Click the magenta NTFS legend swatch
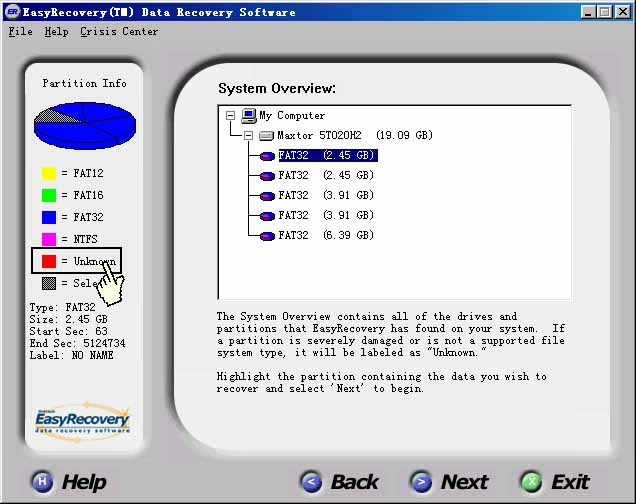The height and width of the screenshot is (504, 636). [x=48, y=240]
